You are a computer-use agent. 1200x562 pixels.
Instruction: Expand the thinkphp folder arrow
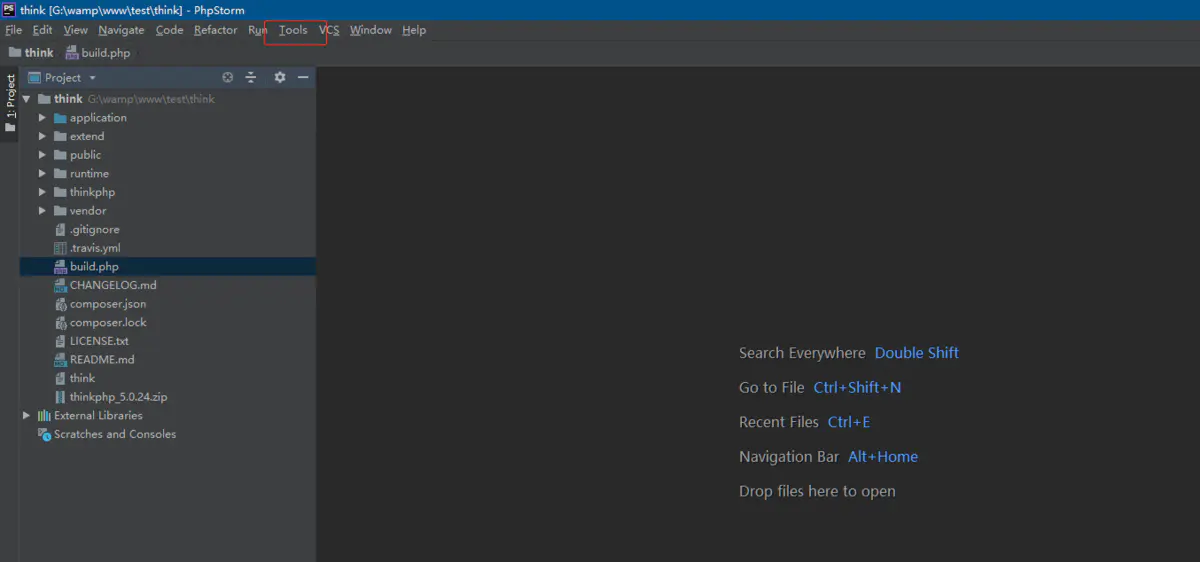click(x=43, y=192)
